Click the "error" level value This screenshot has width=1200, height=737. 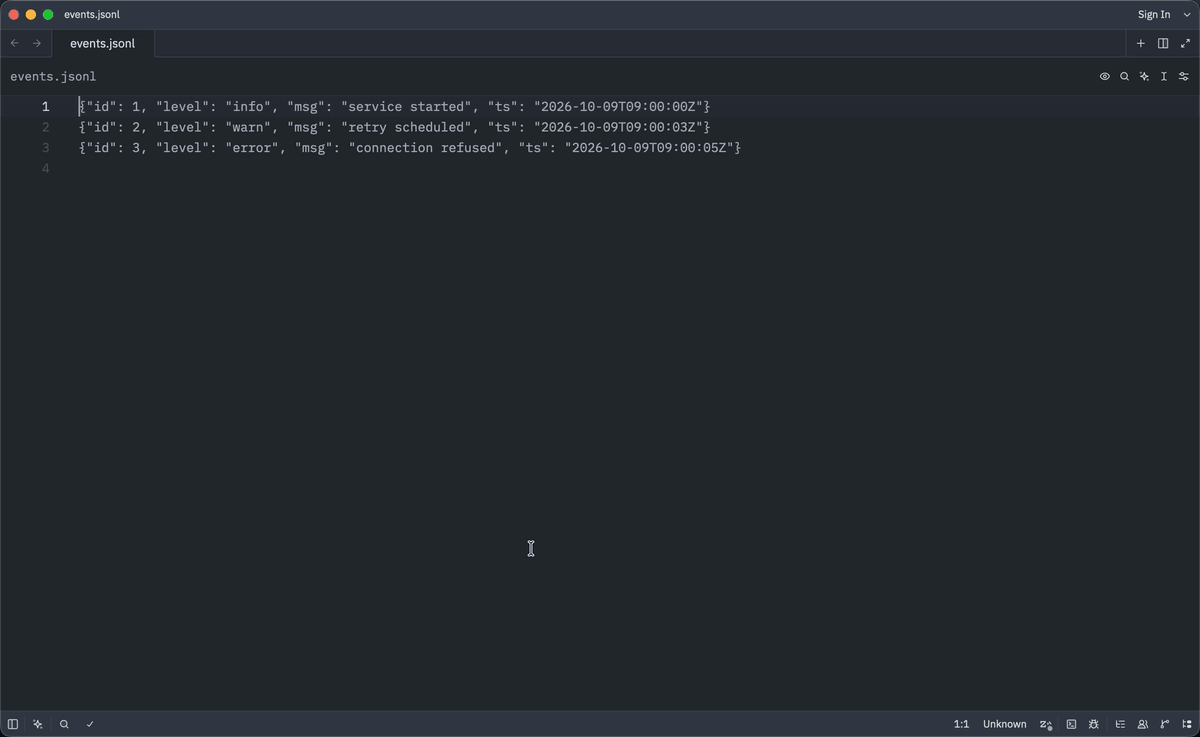point(252,148)
